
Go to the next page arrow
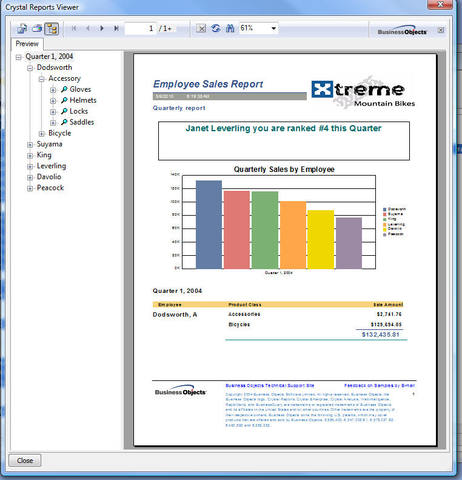click(x=102, y=29)
